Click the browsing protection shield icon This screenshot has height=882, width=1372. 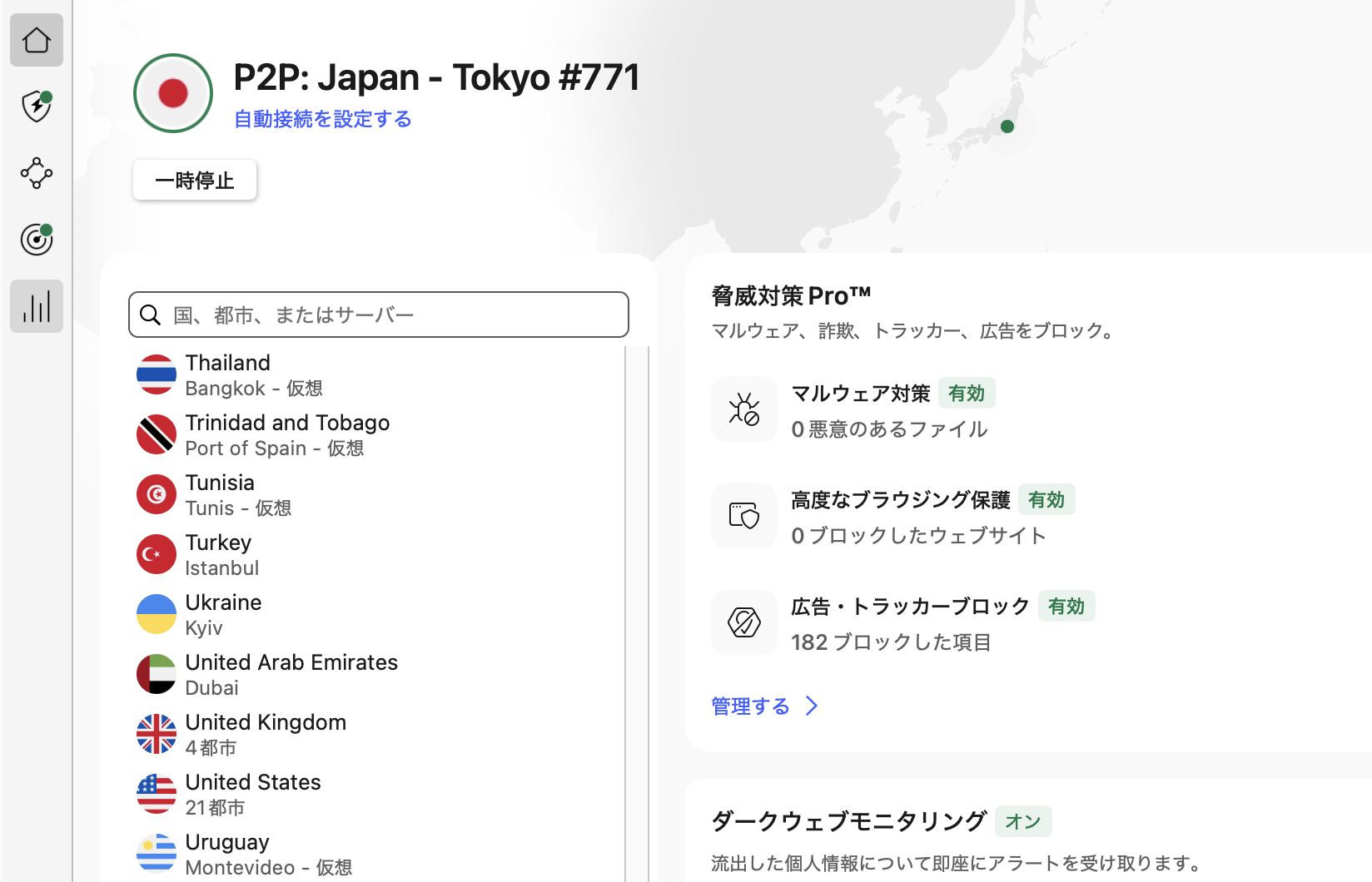coord(743,516)
